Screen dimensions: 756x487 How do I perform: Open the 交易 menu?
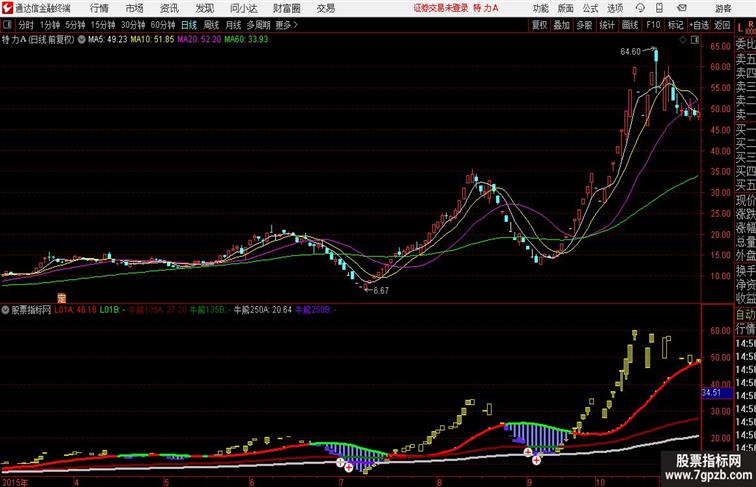click(x=326, y=8)
